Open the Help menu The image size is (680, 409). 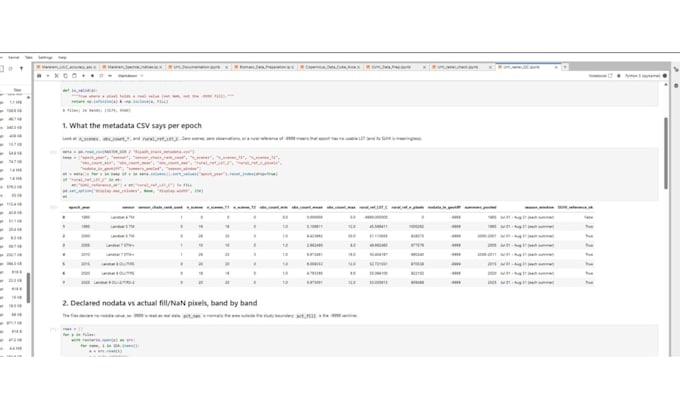(62, 57)
